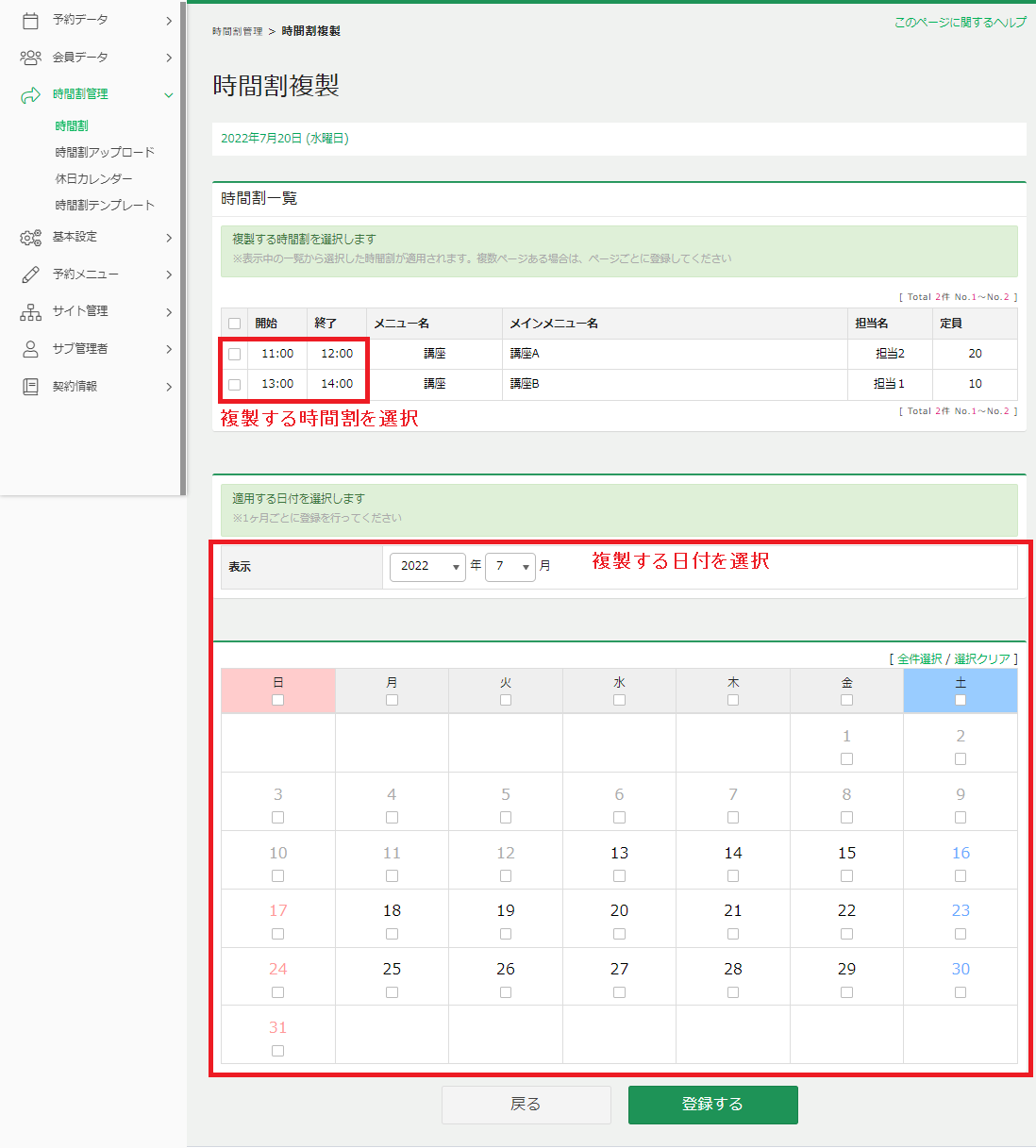Click the 登録する button
This screenshot has height=1148, width=1036.
pos(713,1105)
